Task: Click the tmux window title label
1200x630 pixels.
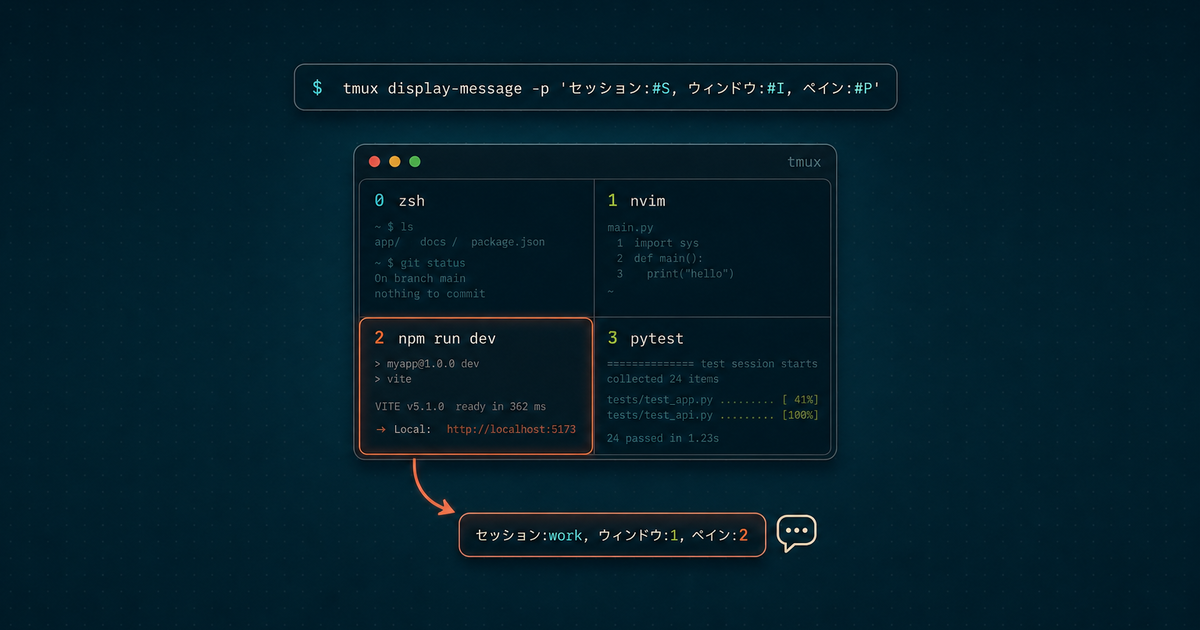Action: click(x=804, y=162)
